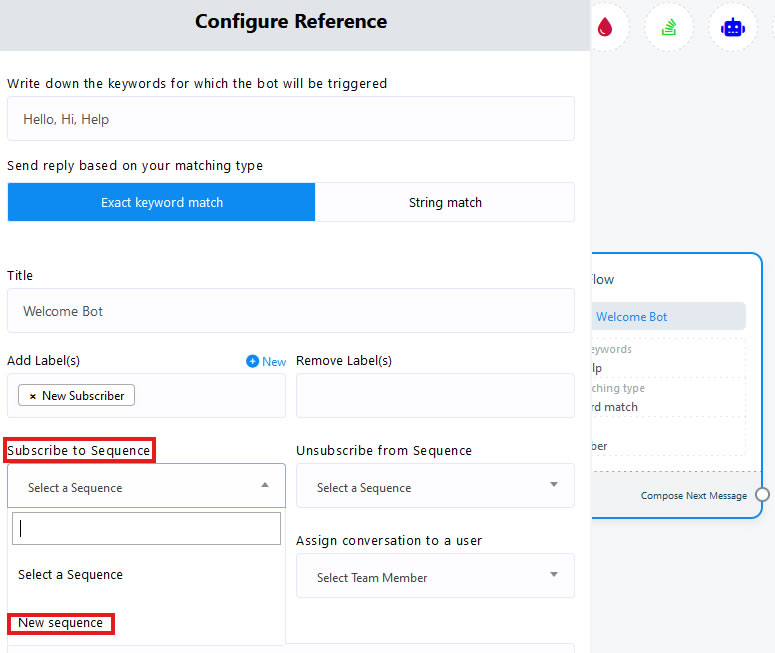The width and height of the screenshot is (775, 653).
Task: Choose 'Select a Sequence' list option
Action: point(70,574)
